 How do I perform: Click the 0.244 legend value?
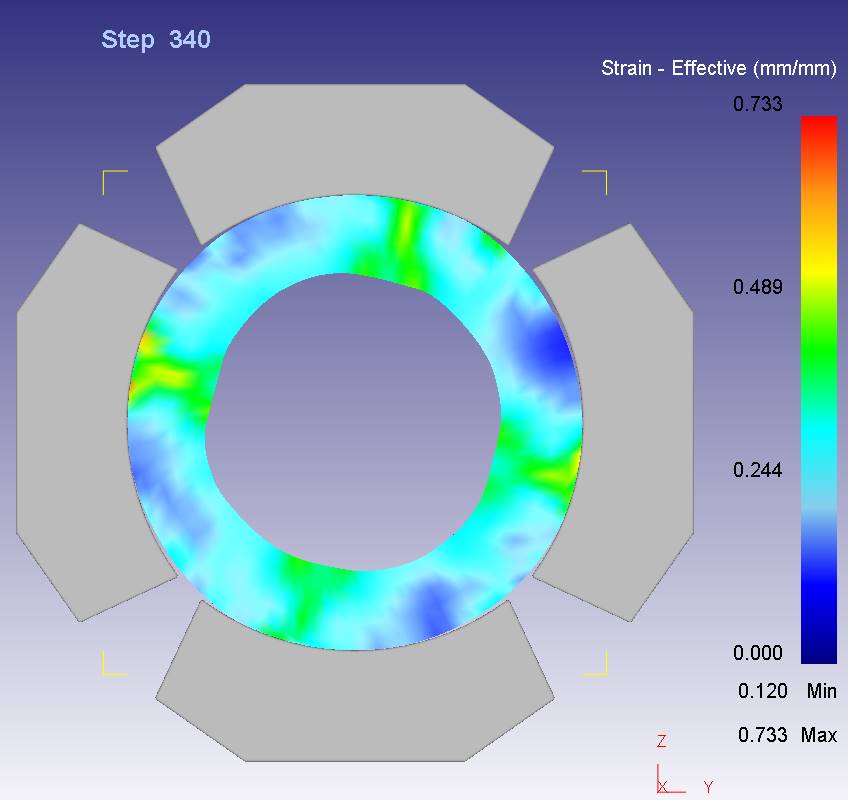758,470
